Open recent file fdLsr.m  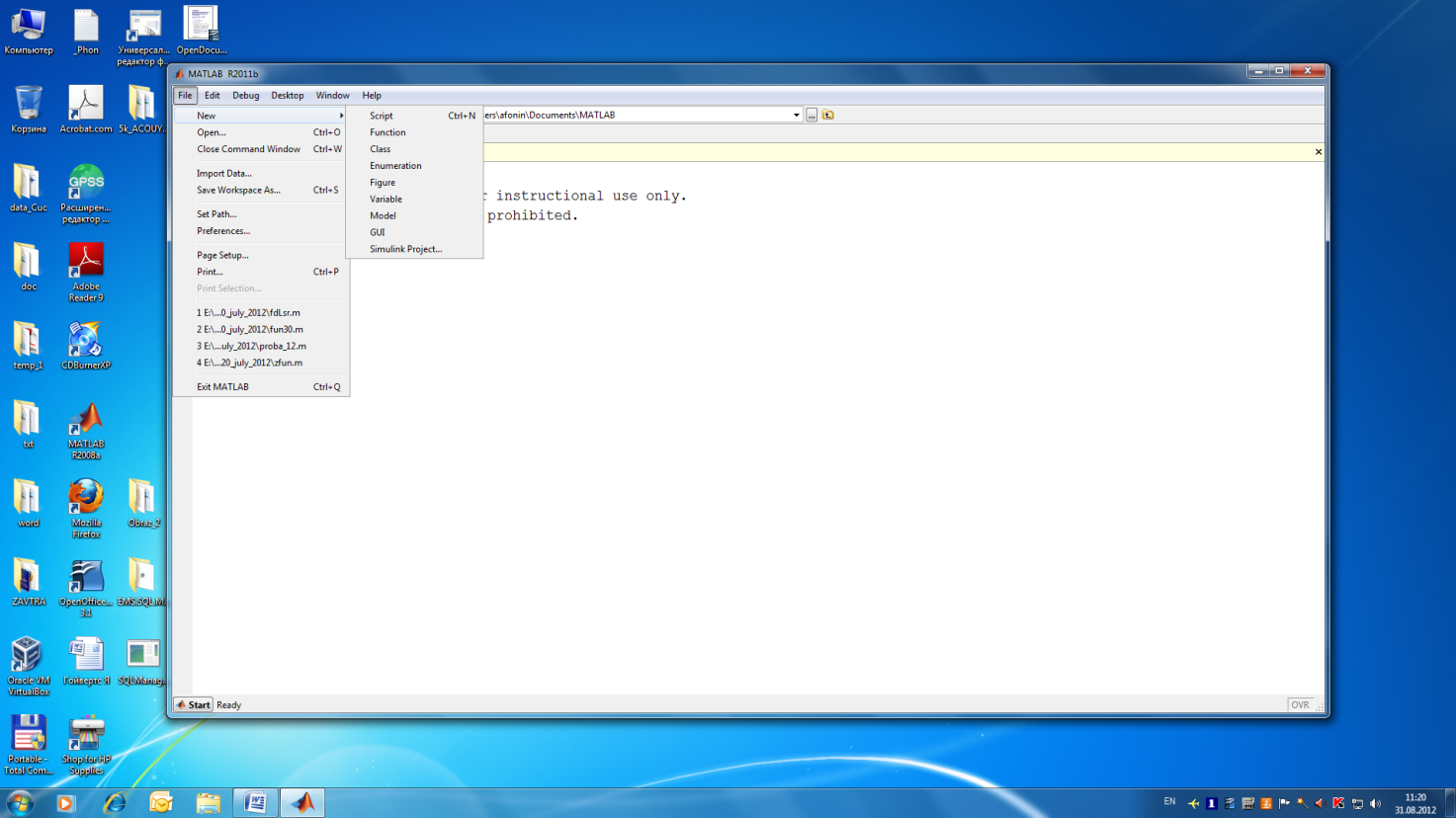[x=261, y=312]
